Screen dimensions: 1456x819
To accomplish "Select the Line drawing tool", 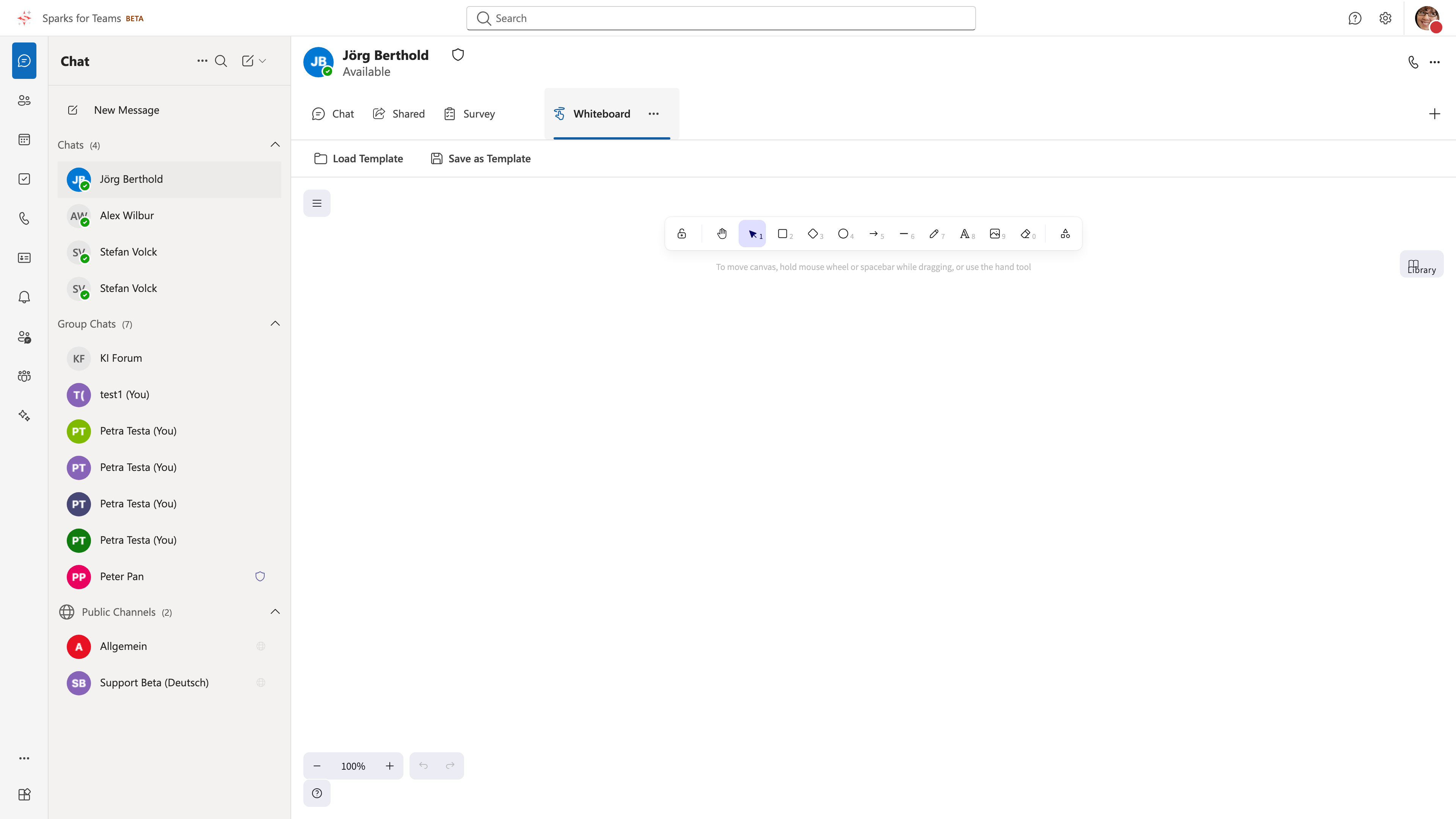I will point(904,234).
